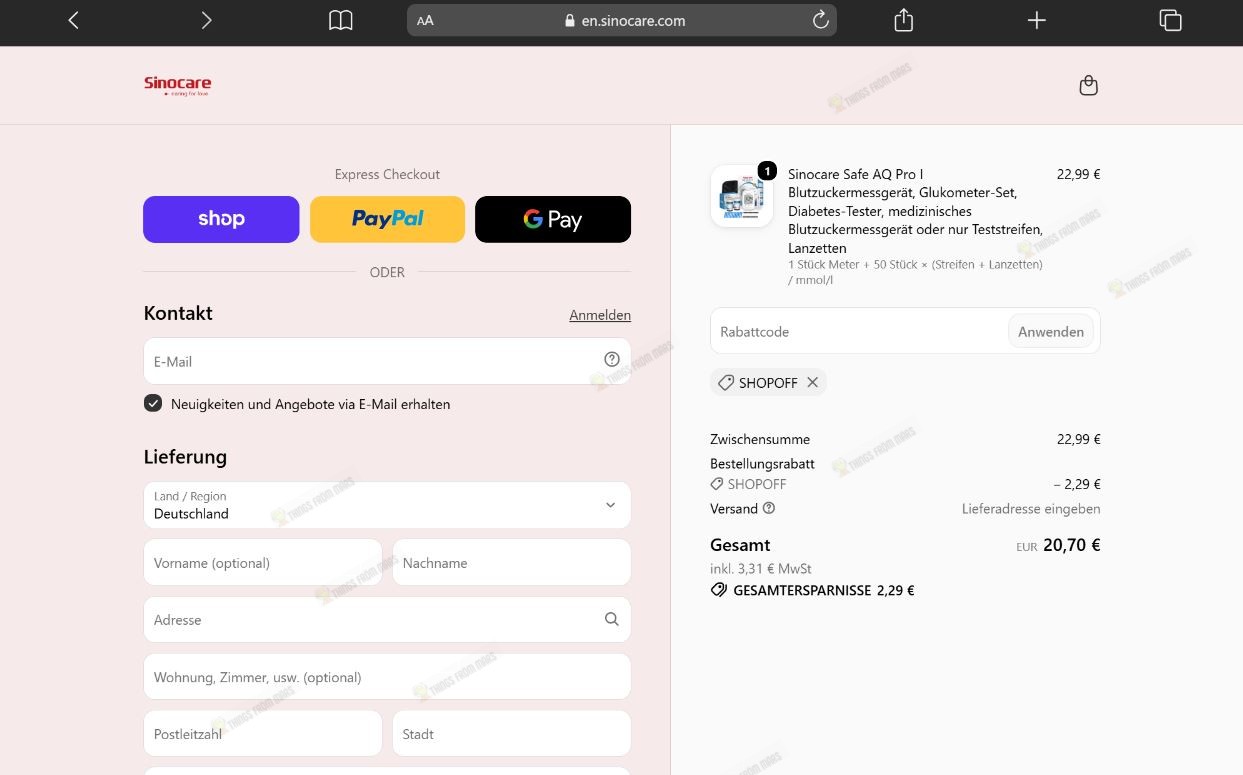Screen dimensions: 1243x775
Task: Click the − 2,29 € discount amount
Action: click(1077, 484)
